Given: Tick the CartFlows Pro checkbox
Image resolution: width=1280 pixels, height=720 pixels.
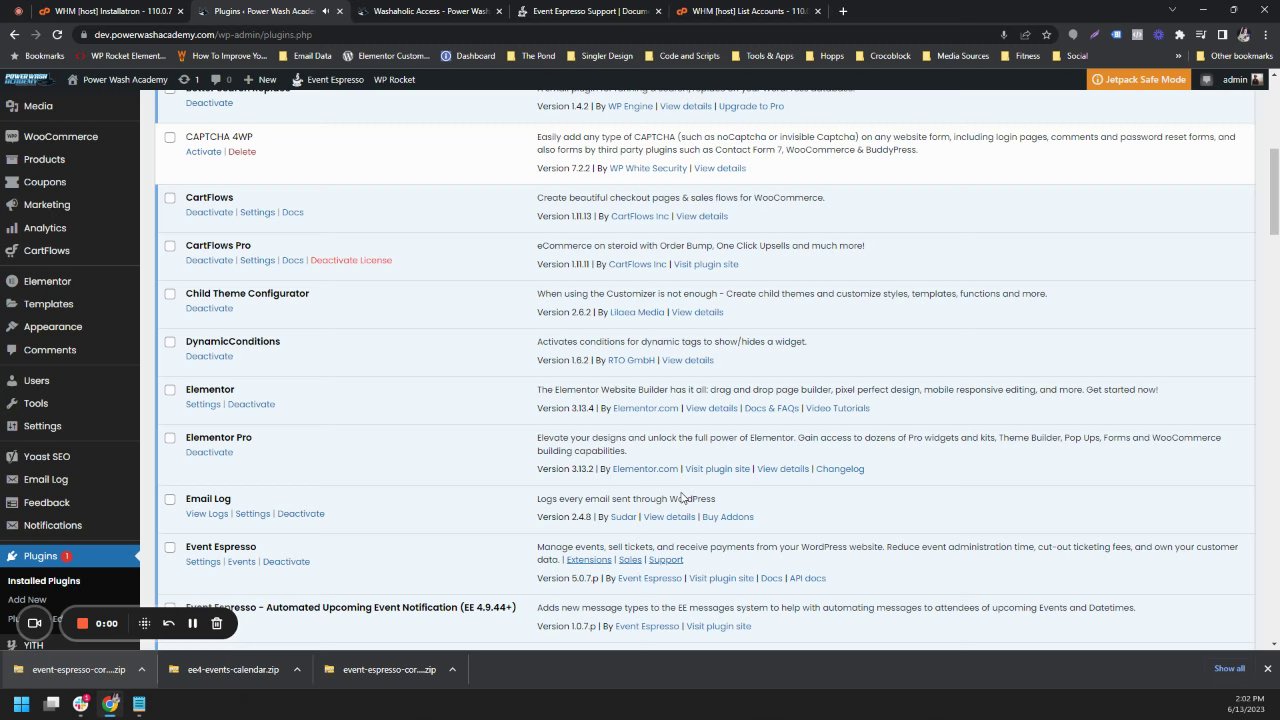Looking at the screenshot, I should point(170,246).
